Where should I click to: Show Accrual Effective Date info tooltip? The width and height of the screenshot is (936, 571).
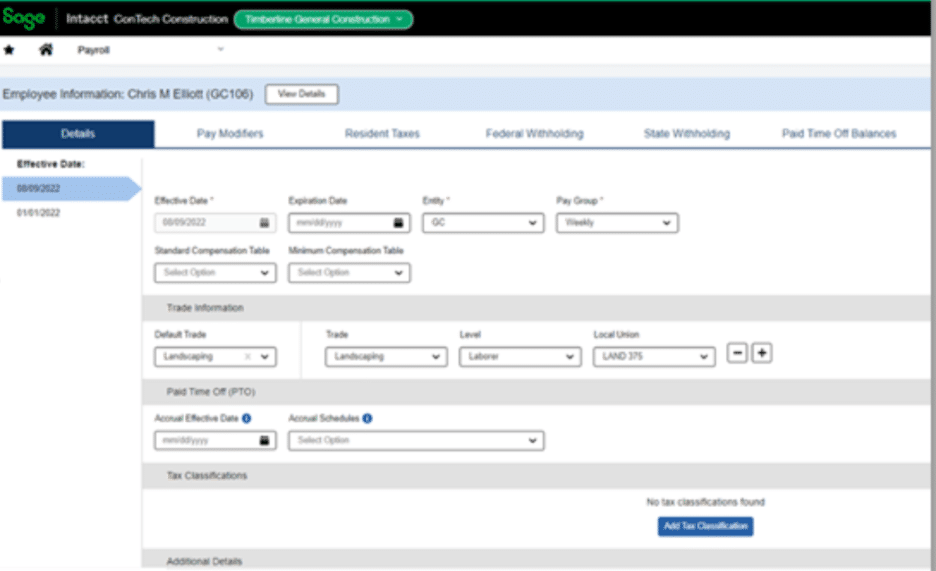tap(247, 418)
